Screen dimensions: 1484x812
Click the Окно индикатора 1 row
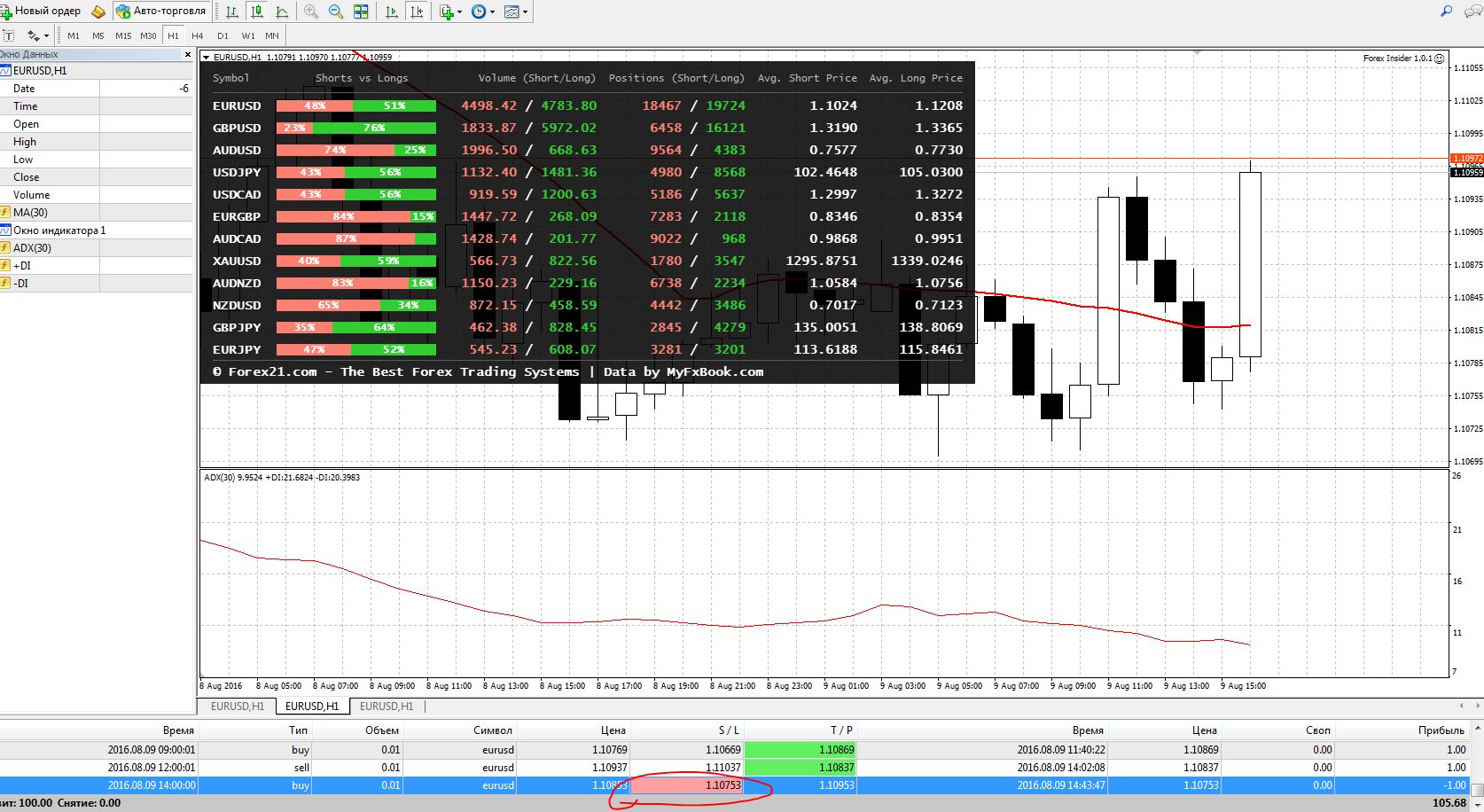pos(97,230)
